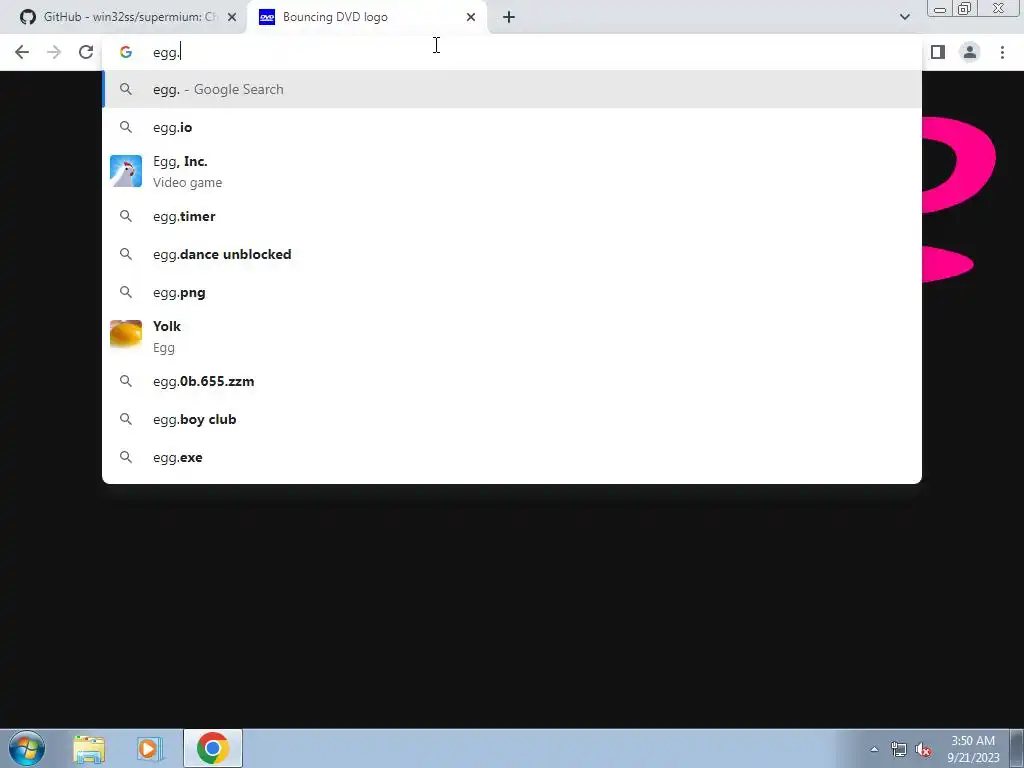Open the clock showing 3:50 AM

click(973, 749)
